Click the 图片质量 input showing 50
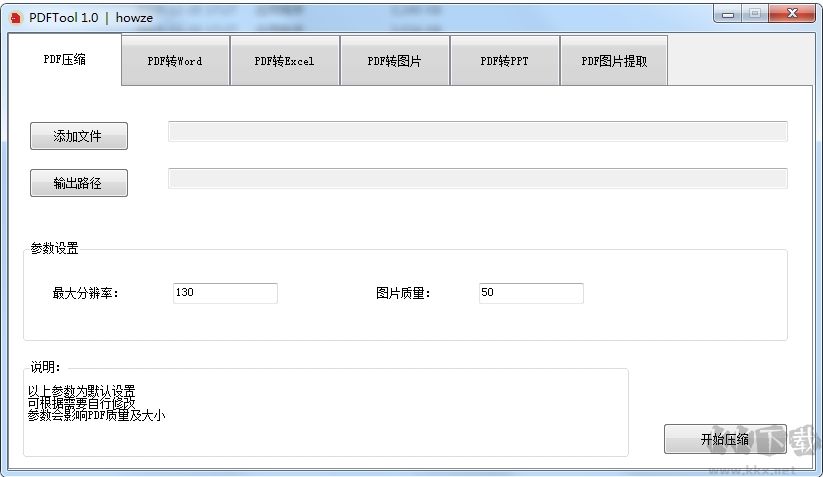This screenshot has height=477, width=823. point(531,293)
